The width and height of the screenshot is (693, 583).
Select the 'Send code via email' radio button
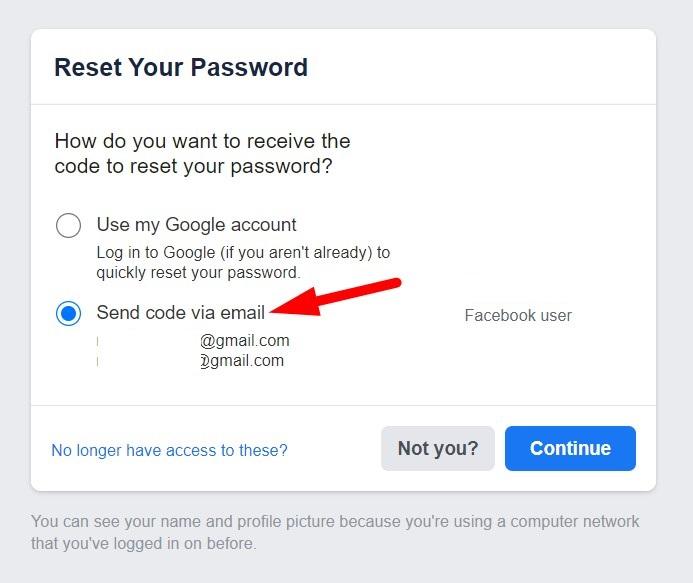pos(68,314)
